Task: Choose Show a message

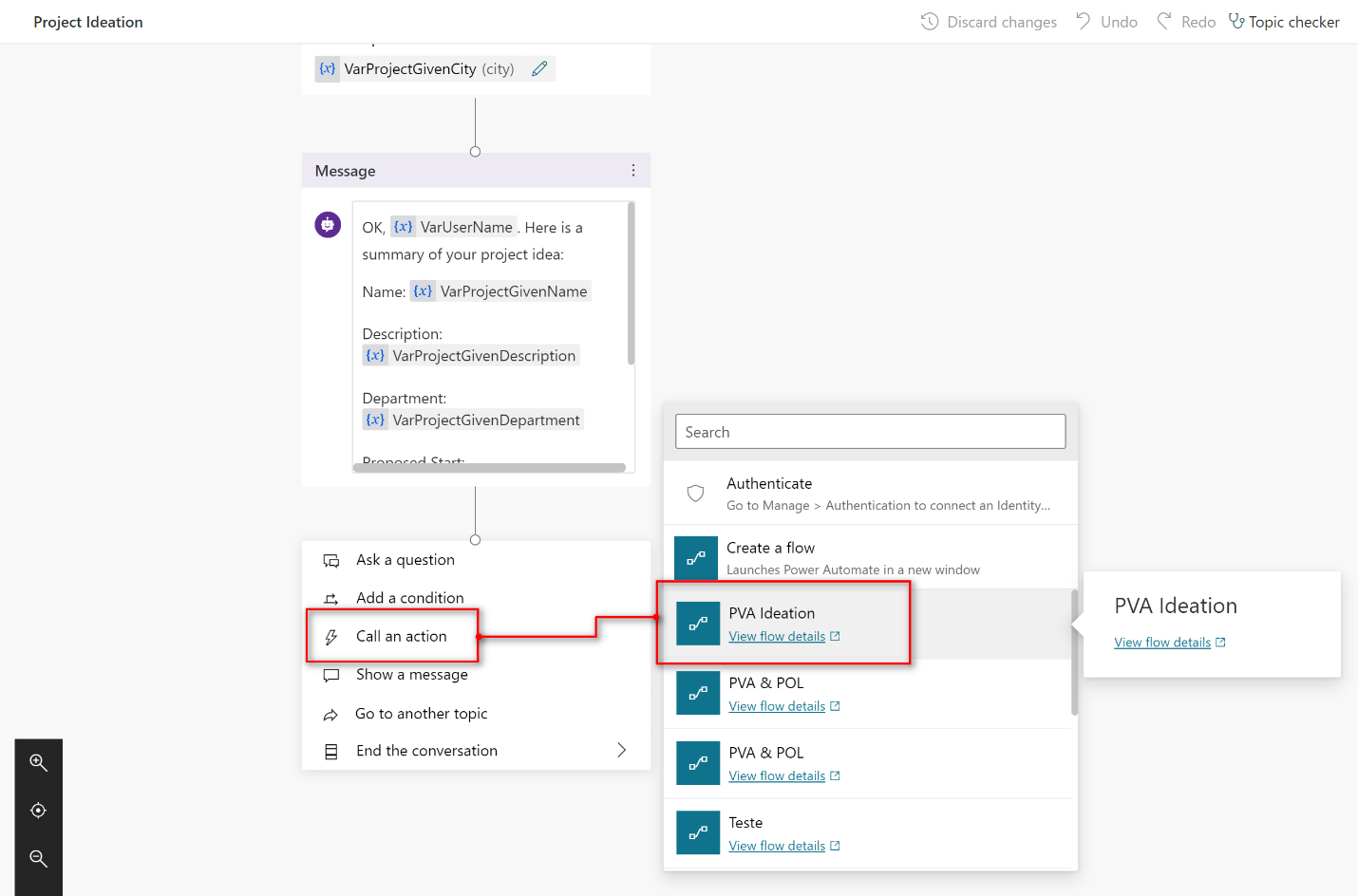Action: click(477, 675)
